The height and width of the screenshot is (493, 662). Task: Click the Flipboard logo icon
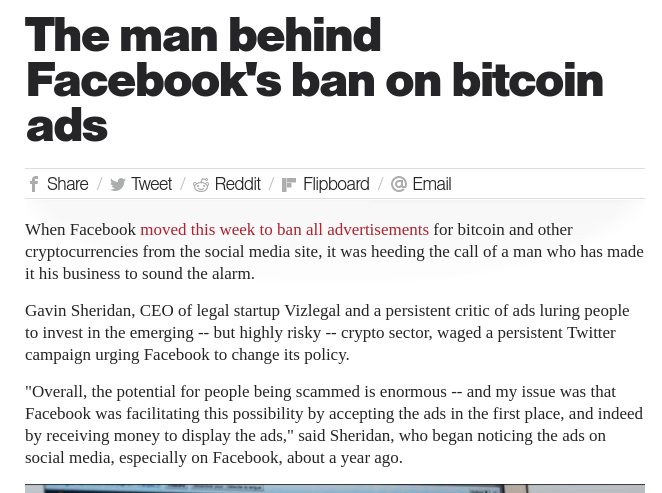(x=289, y=184)
